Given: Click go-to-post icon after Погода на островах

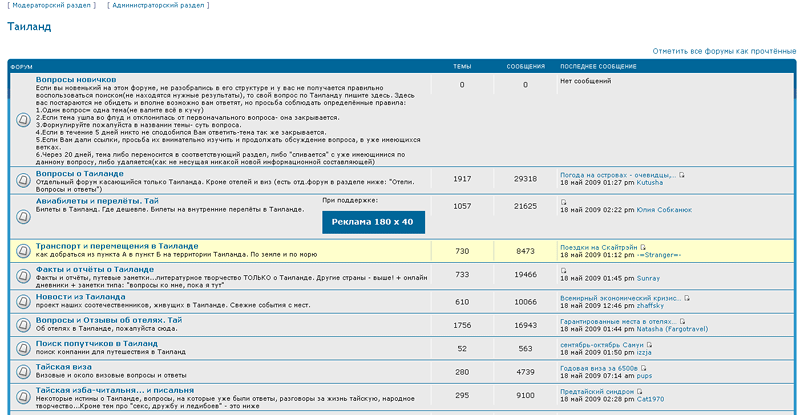Looking at the screenshot, I should click(x=682, y=175).
